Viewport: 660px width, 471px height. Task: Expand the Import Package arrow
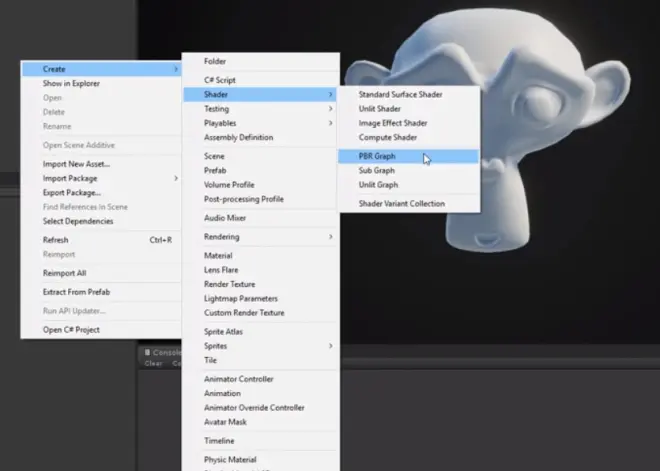pyautogui.click(x=176, y=178)
